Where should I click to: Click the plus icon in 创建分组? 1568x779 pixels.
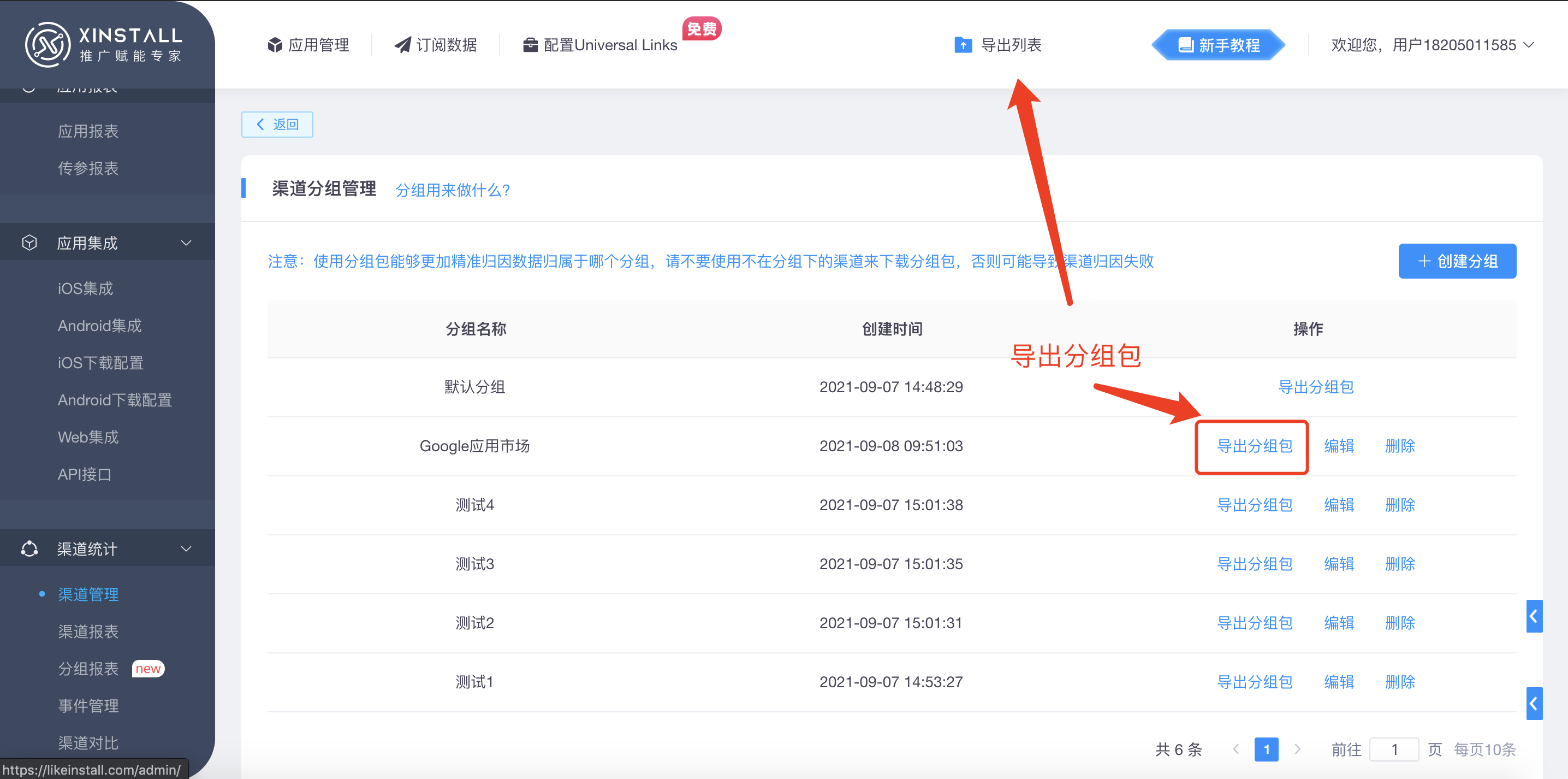coord(1424,261)
